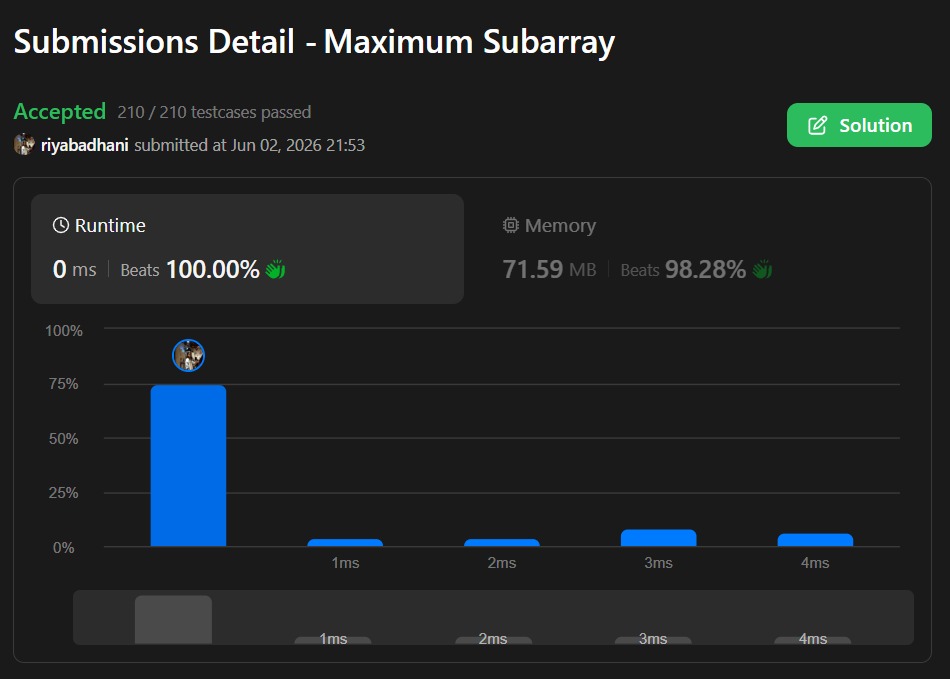Open riyabadhani's profile link
The width and height of the screenshot is (950, 679).
pos(84,145)
